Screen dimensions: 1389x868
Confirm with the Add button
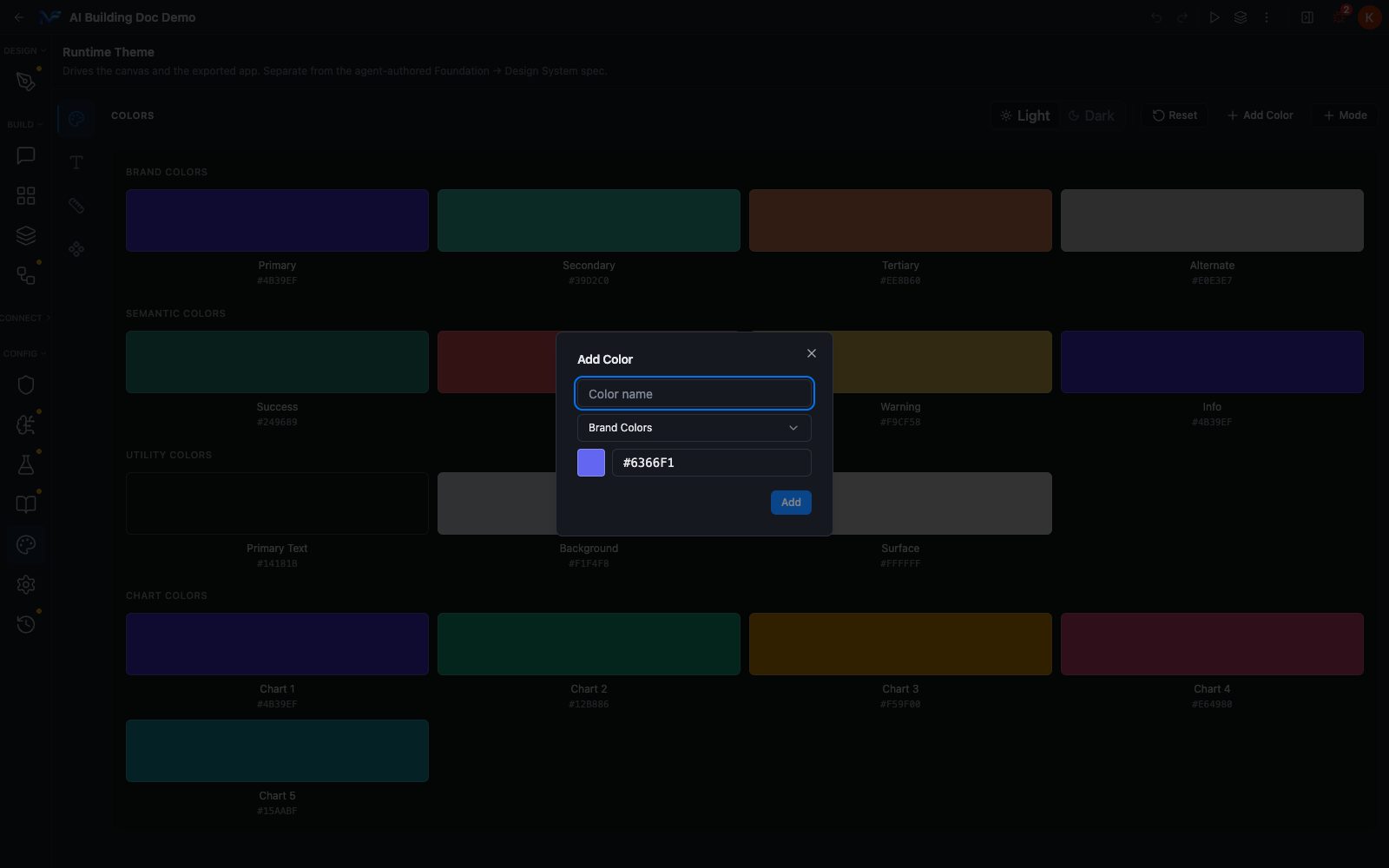[791, 503]
